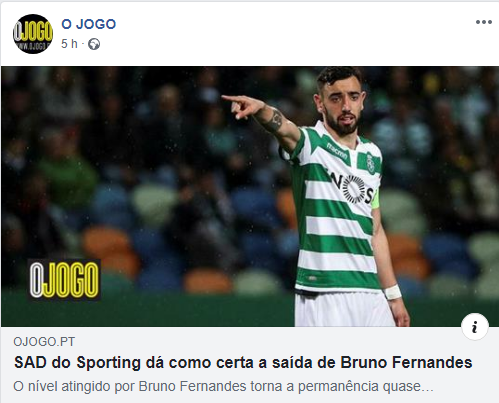Open the O JOGO page name link
The height and width of the screenshot is (403, 499).
[x=89, y=24]
